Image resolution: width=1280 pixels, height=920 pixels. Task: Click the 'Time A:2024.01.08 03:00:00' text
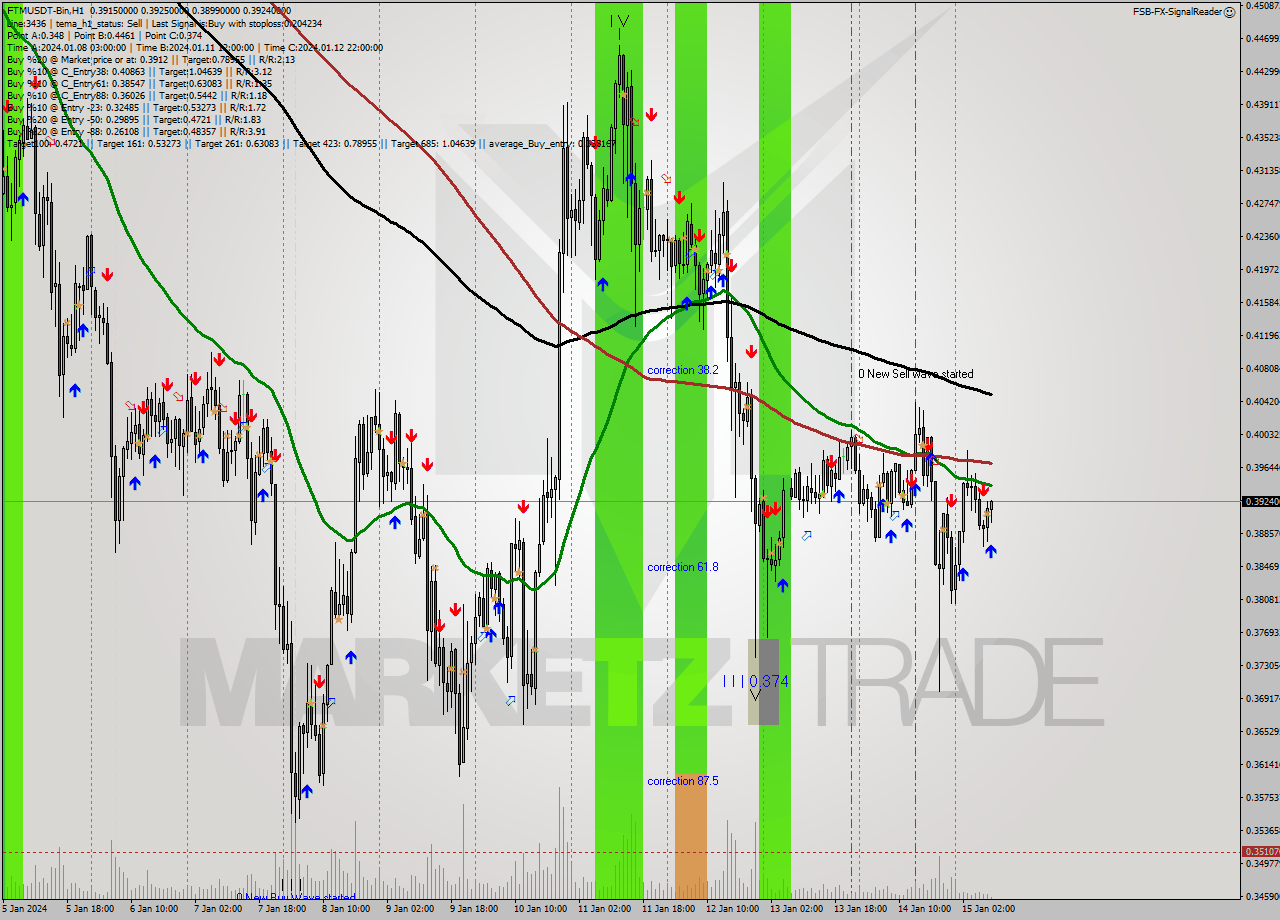(x=66, y=47)
